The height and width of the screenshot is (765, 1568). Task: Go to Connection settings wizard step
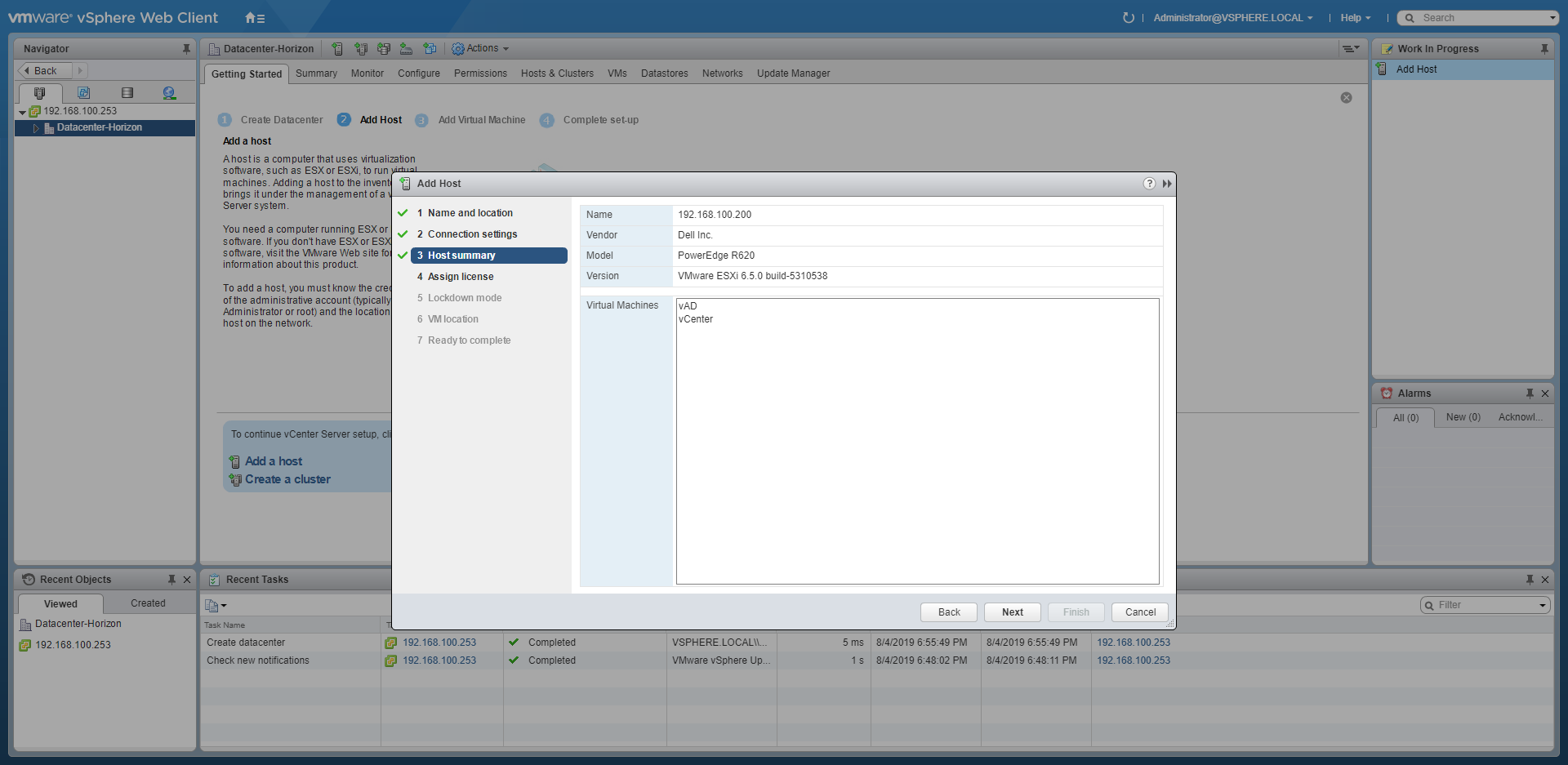point(472,234)
